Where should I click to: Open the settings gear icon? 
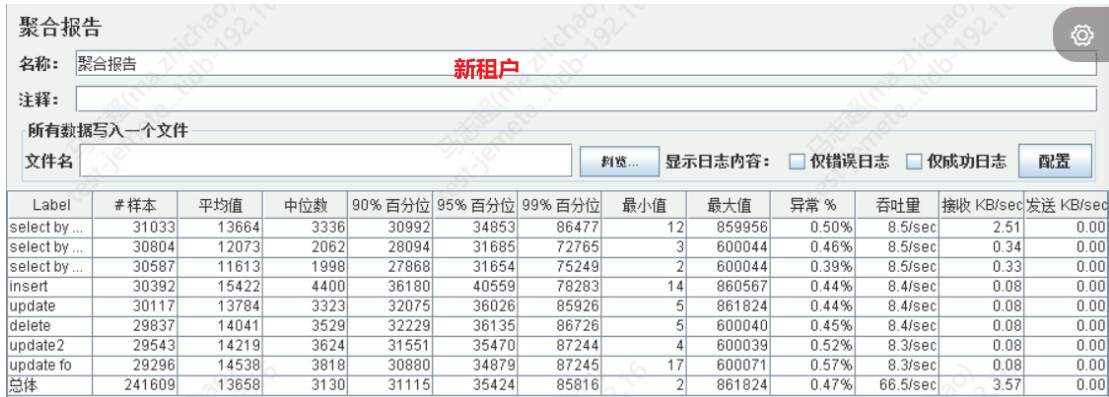[x=1082, y=35]
